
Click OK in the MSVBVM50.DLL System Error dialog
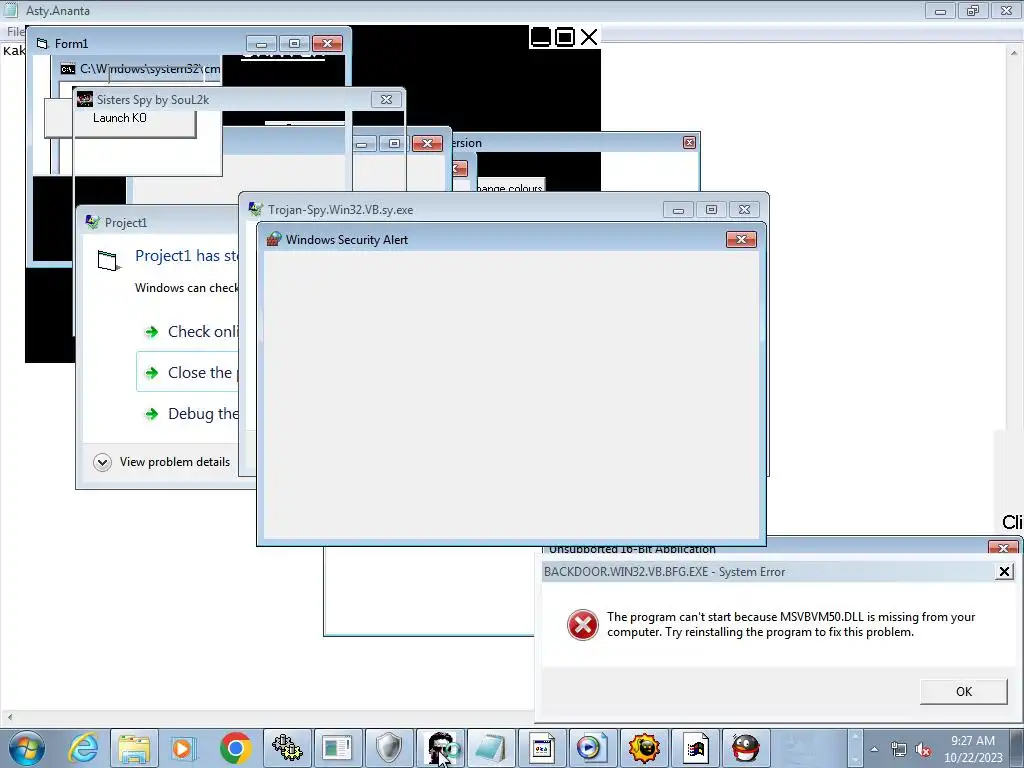pyautogui.click(x=963, y=692)
